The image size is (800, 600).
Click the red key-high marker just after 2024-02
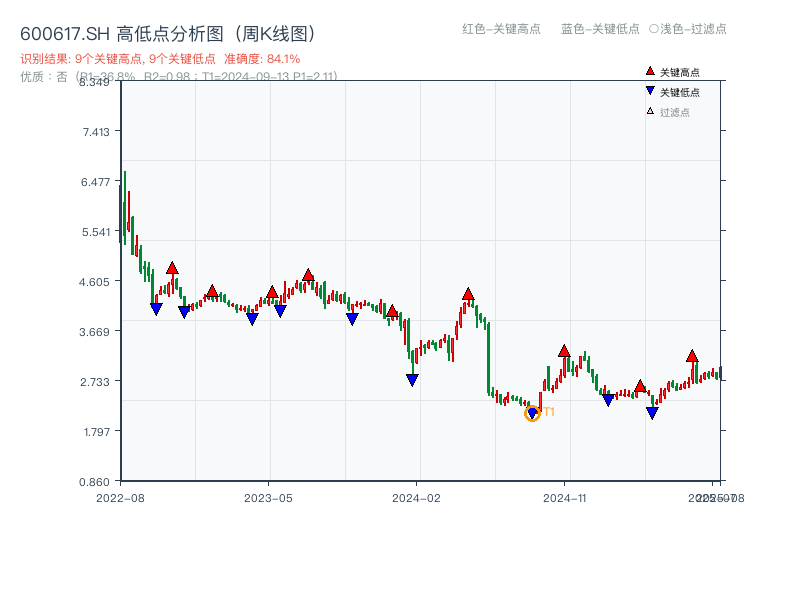[x=468, y=294]
